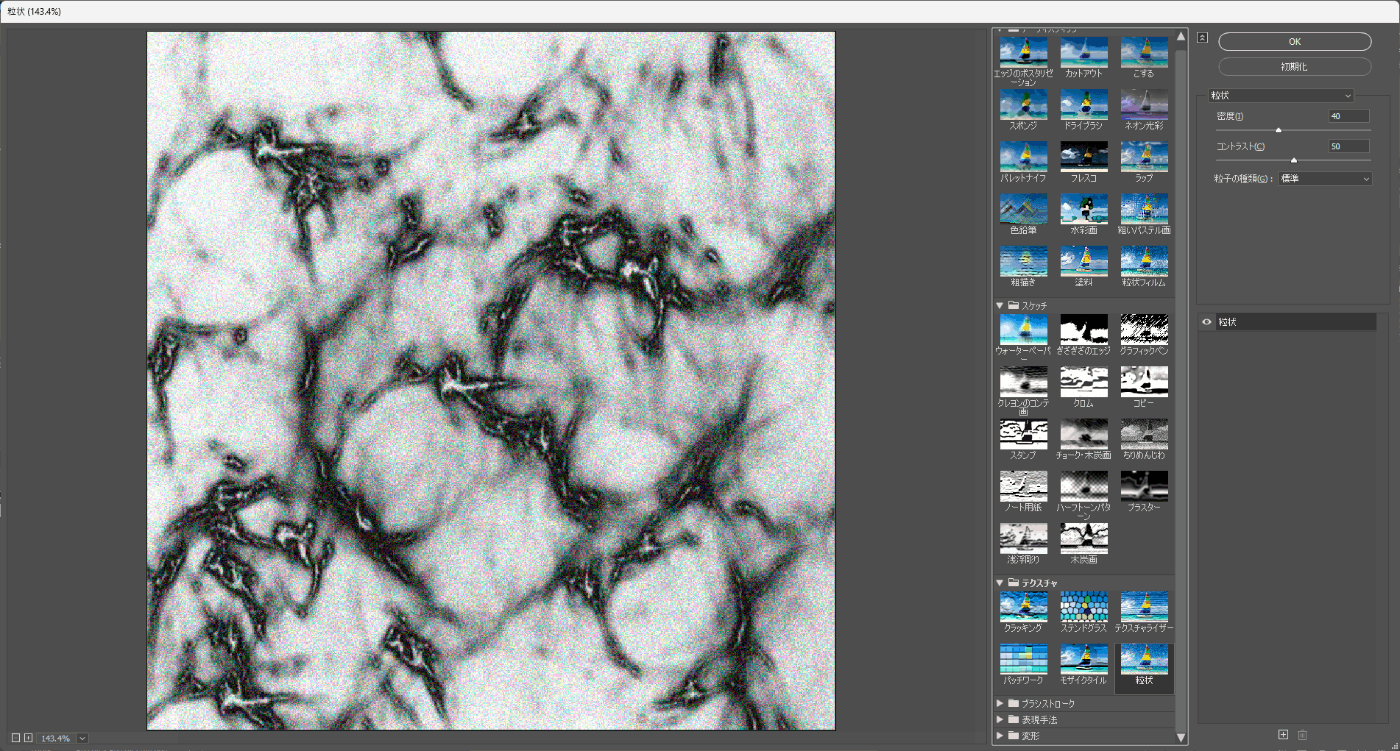This screenshot has width=1400, height=751.
Task: Collapse the スケッチ filter folder
Action: [1000, 304]
